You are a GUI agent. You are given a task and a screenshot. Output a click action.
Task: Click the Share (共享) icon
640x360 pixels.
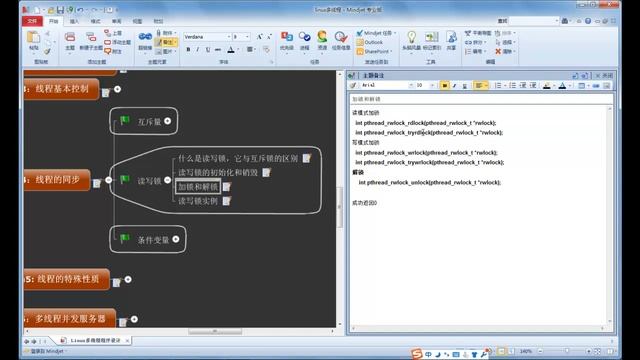tap(451, 38)
